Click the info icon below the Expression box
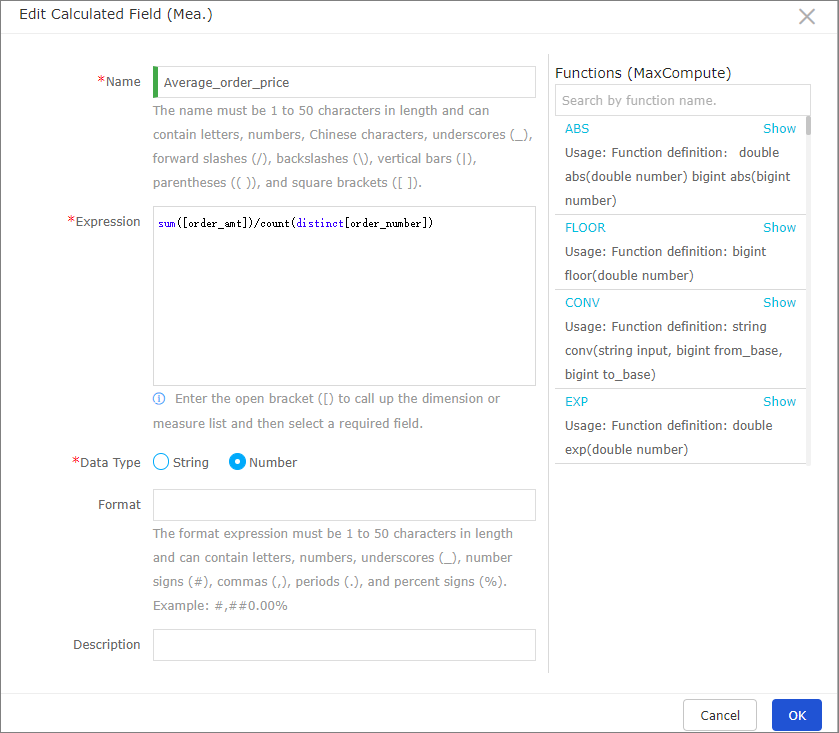This screenshot has width=839, height=733. (x=159, y=399)
